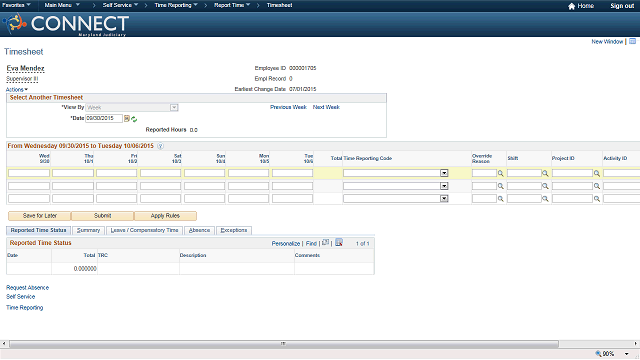
Task: Switch to the Reported Time Status tab
Action: [38, 231]
